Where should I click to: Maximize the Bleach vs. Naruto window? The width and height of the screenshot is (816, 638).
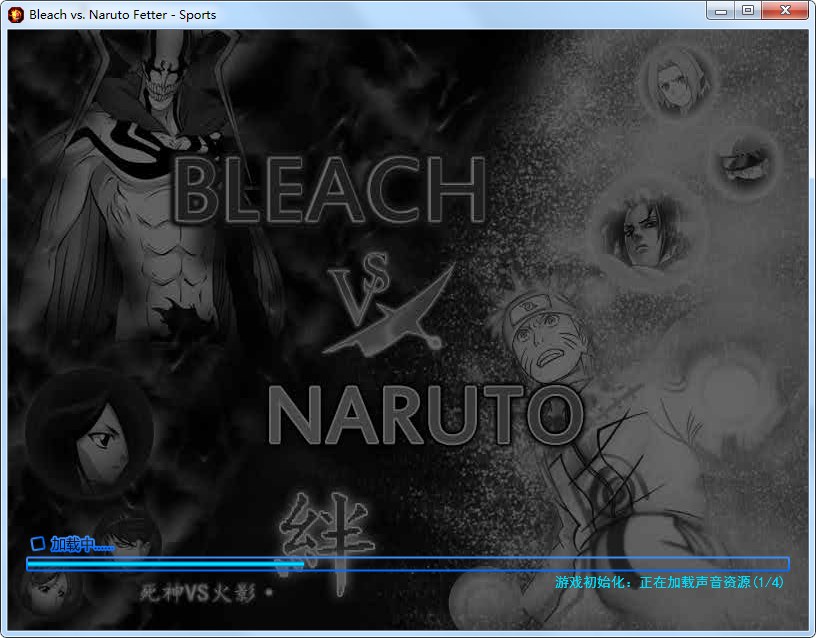point(748,11)
